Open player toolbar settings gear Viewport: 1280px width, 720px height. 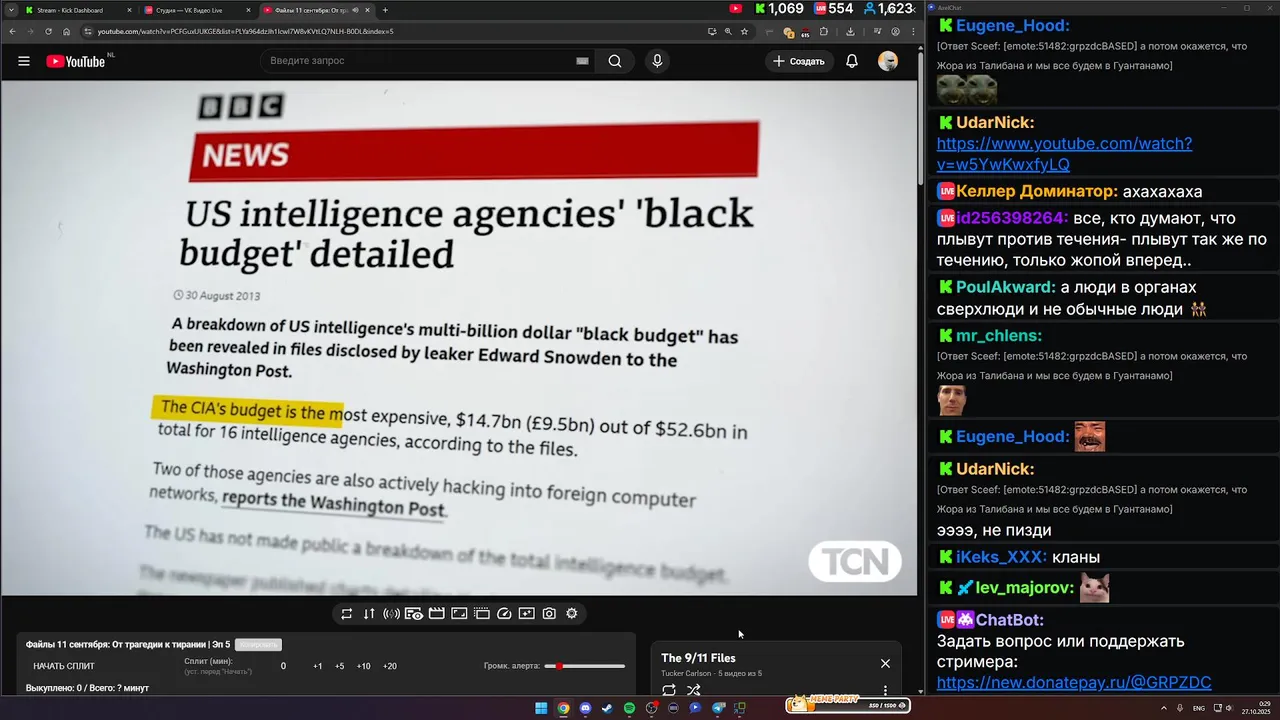pyautogui.click(x=572, y=614)
